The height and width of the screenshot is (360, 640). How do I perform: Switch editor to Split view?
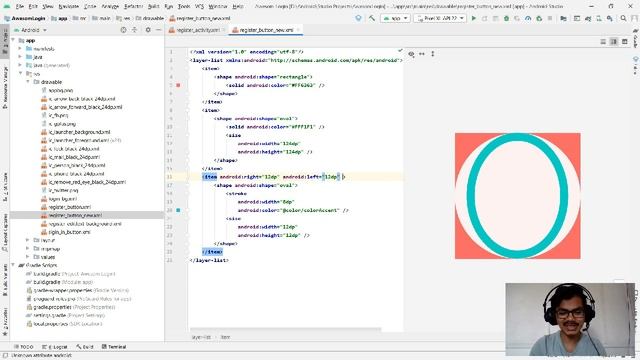pyautogui.click(x=613, y=42)
